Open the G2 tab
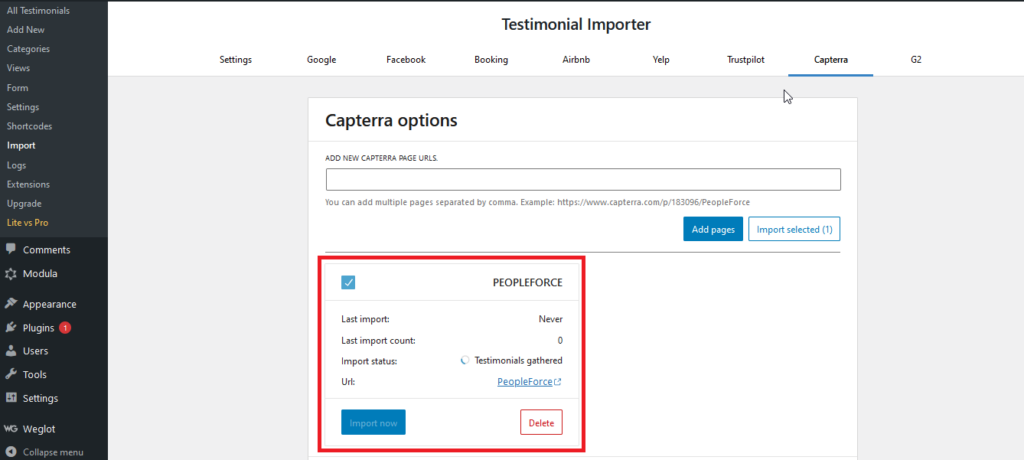 [x=916, y=59]
